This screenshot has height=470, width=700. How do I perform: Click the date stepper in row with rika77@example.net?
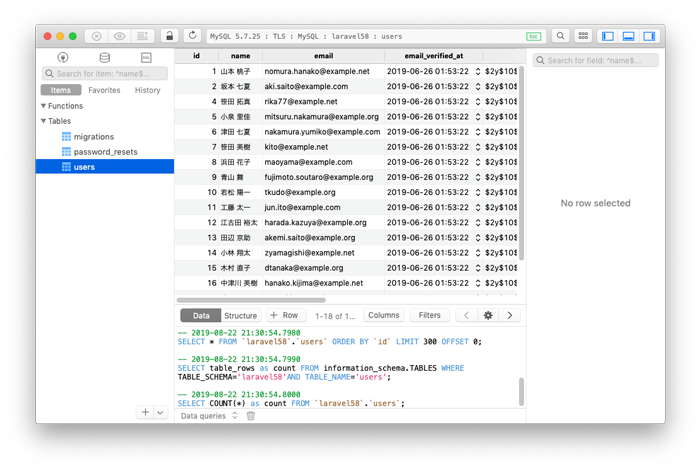pyautogui.click(x=478, y=102)
